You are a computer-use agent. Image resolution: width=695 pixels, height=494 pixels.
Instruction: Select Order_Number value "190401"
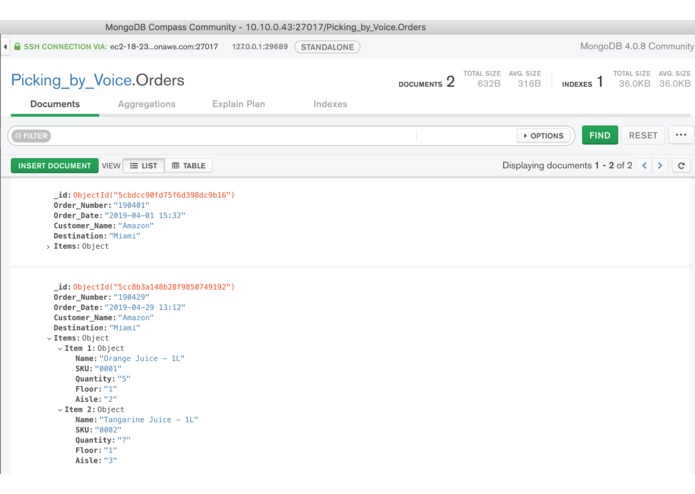131,205
